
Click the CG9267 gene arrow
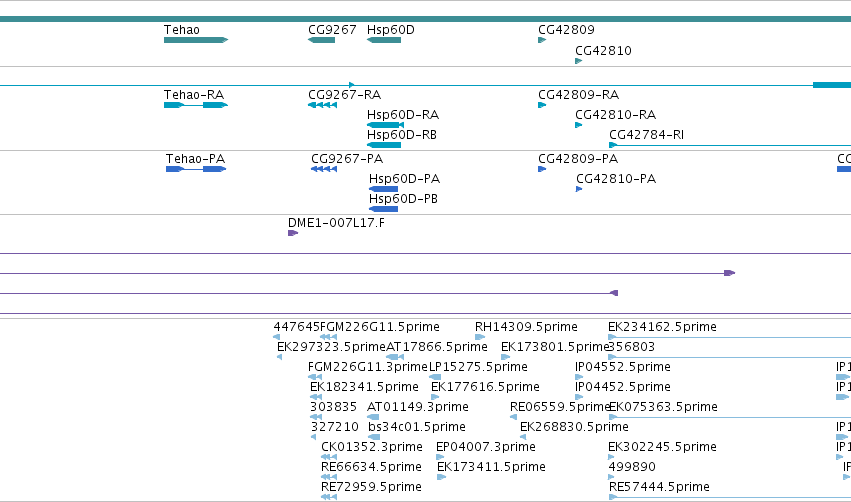click(x=321, y=40)
